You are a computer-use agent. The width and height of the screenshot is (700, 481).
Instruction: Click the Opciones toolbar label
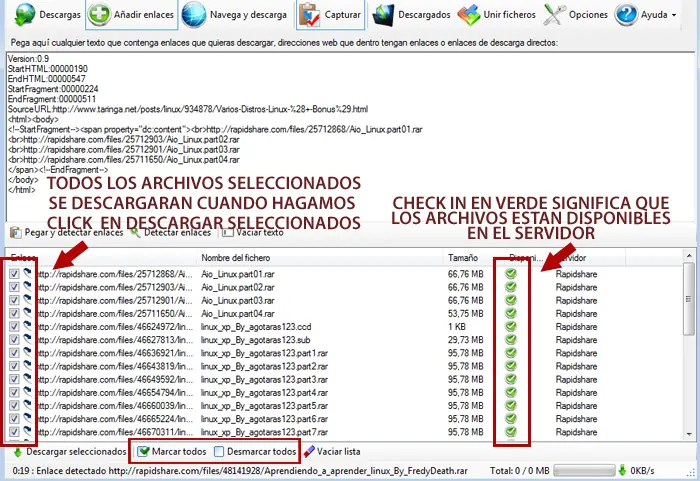(588, 15)
